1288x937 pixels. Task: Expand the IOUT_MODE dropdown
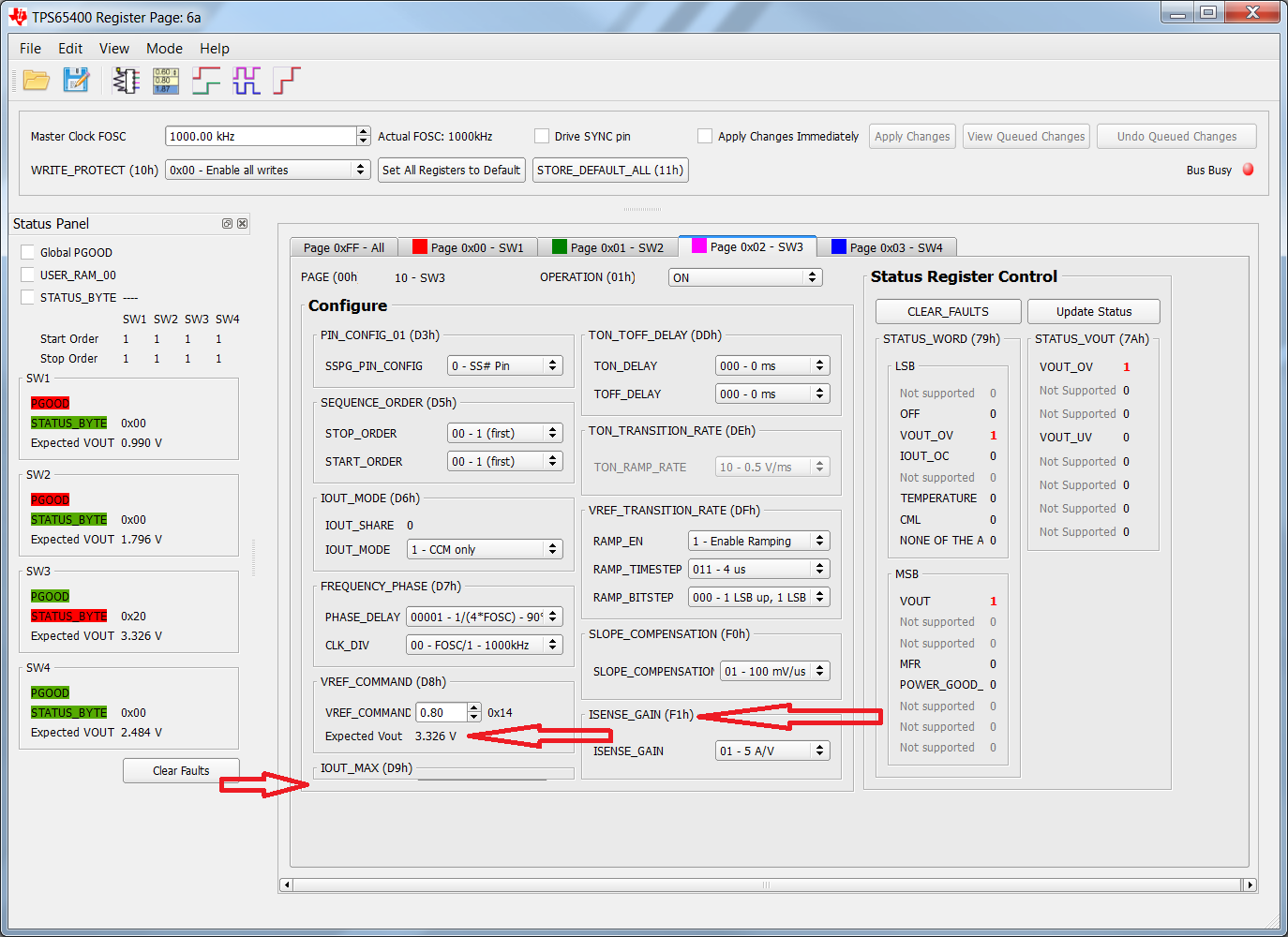click(x=485, y=549)
